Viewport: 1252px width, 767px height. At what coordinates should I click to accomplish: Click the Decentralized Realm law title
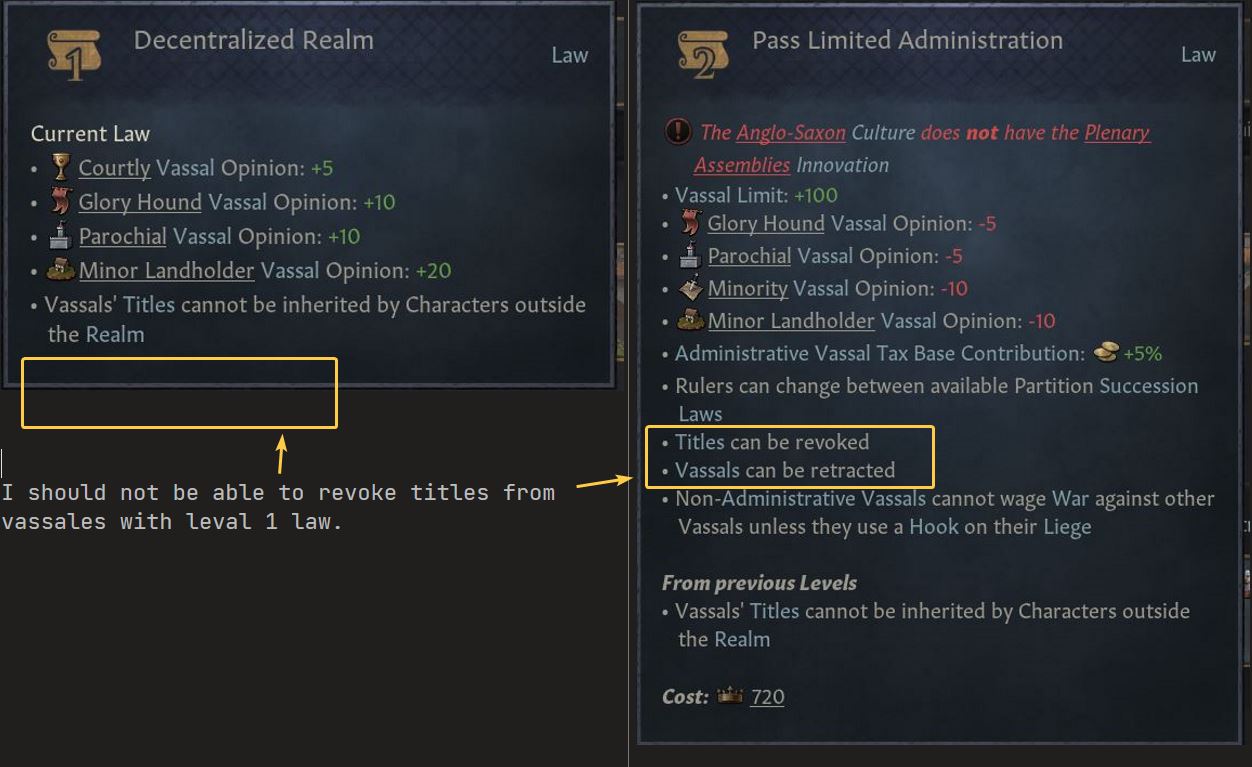coord(253,40)
